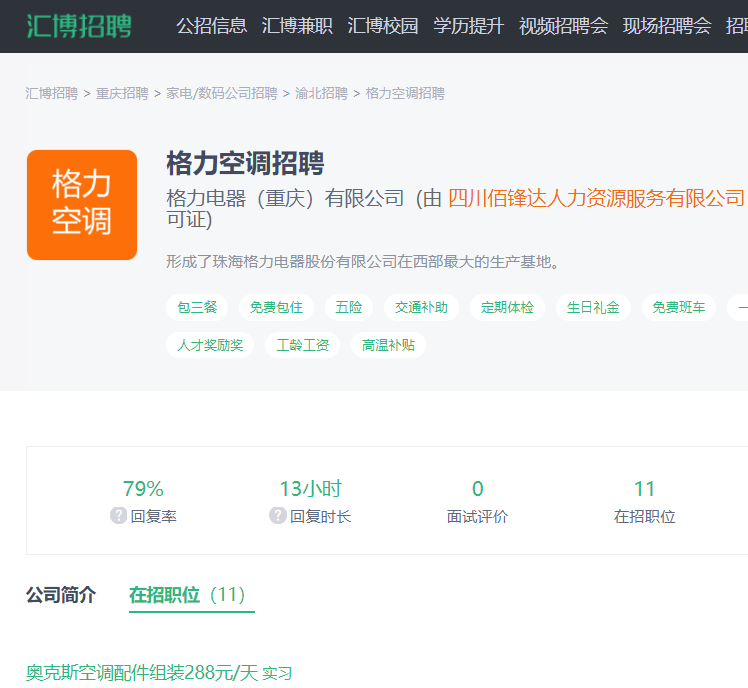Screen dimensions: 748x688
Task: Click the 高温补贴 benefit tag
Action: 388,345
